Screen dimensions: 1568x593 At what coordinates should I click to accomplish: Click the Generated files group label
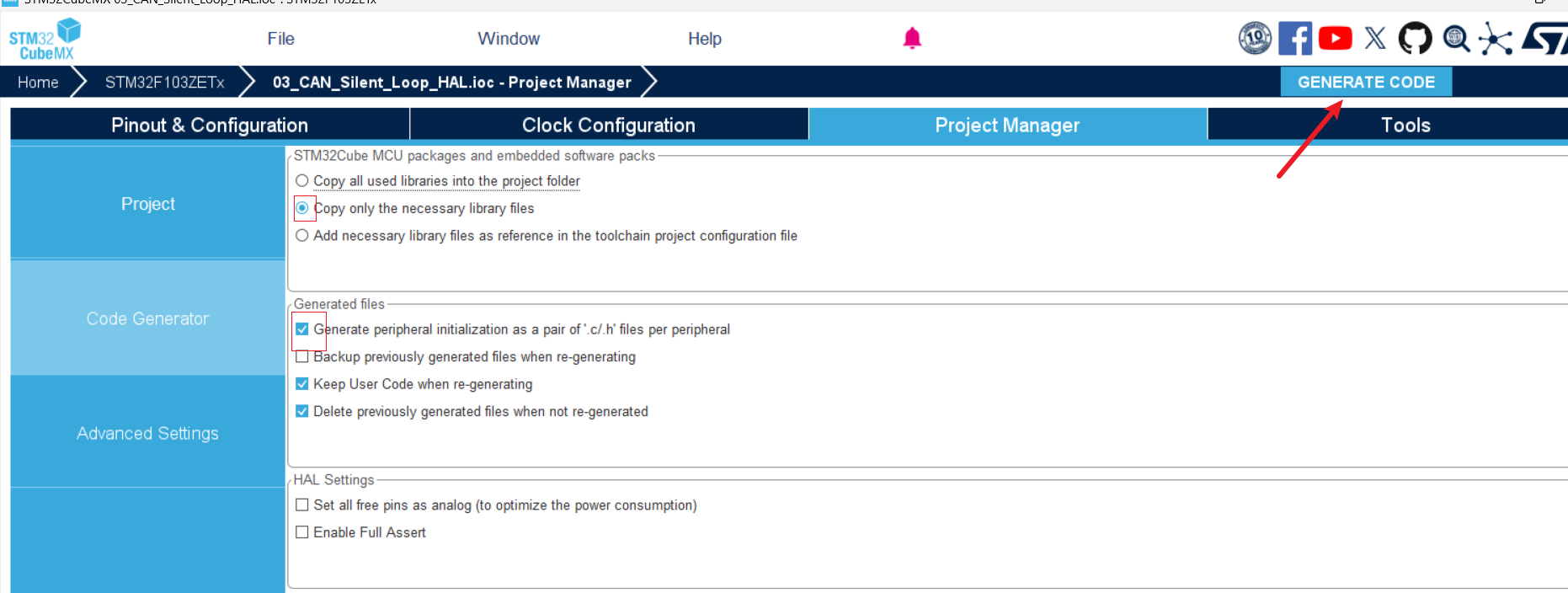339,304
